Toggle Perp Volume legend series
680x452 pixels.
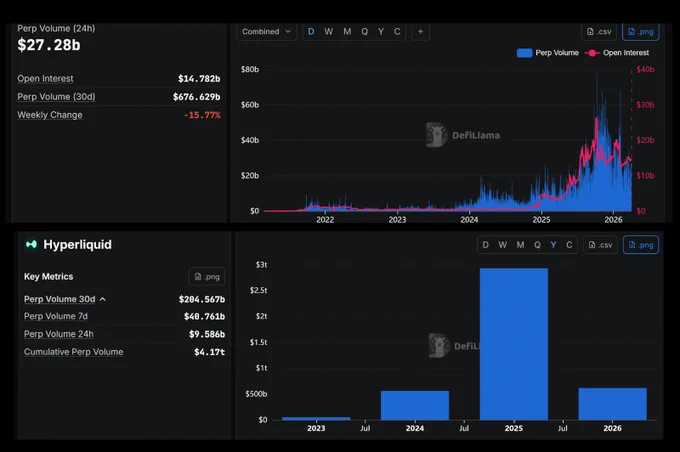click(548, 53)
